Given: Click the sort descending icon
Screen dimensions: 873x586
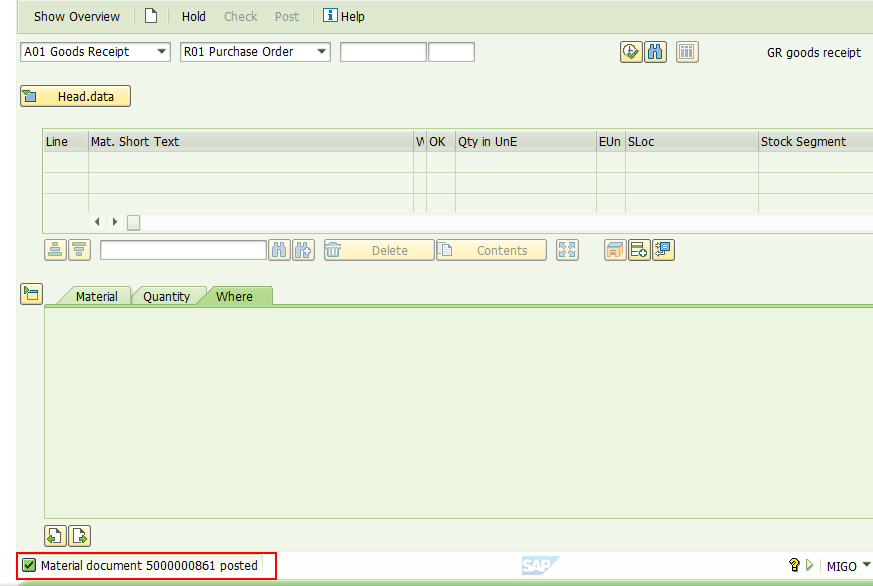Looking at the screenshot, I should coord(78,249).
